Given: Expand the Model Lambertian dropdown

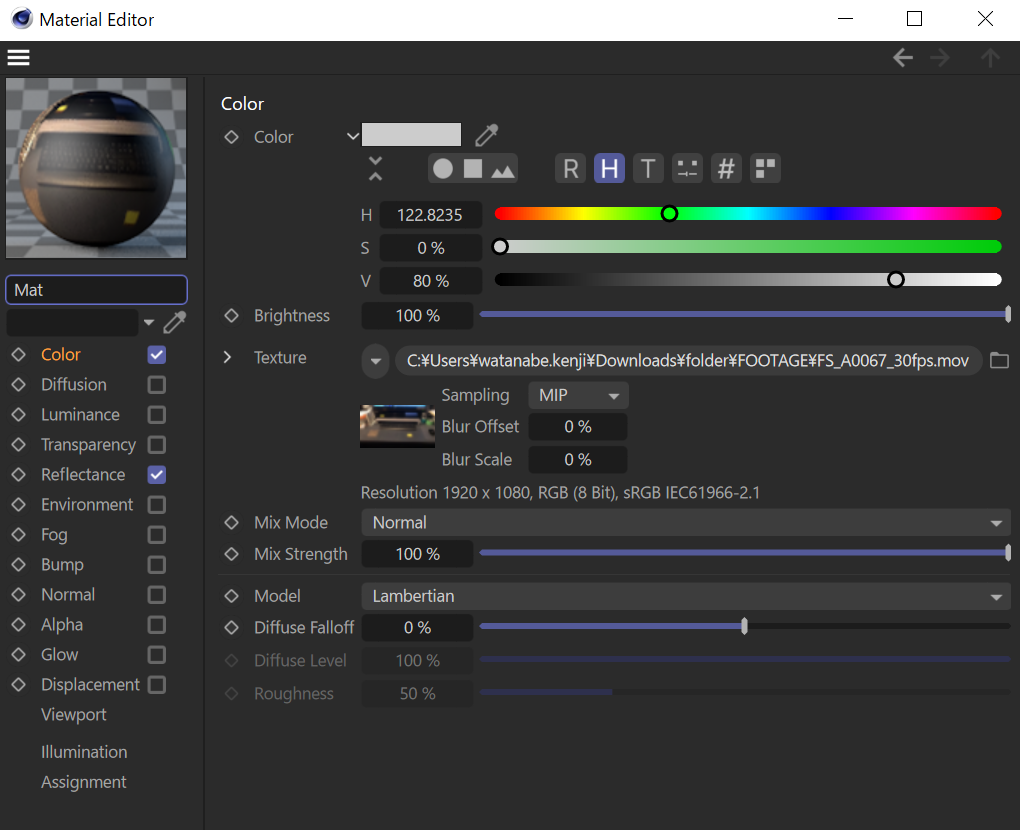Looking at the screenshot, I should coord(685,596).
